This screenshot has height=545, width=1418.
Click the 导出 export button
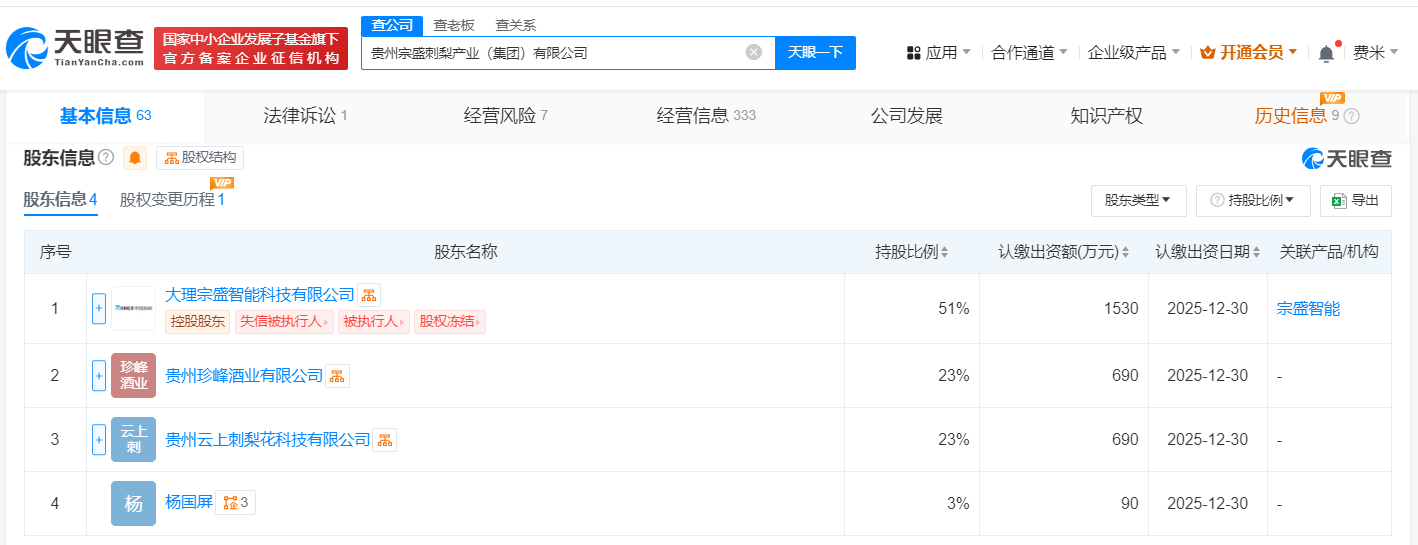[1355, 200]
